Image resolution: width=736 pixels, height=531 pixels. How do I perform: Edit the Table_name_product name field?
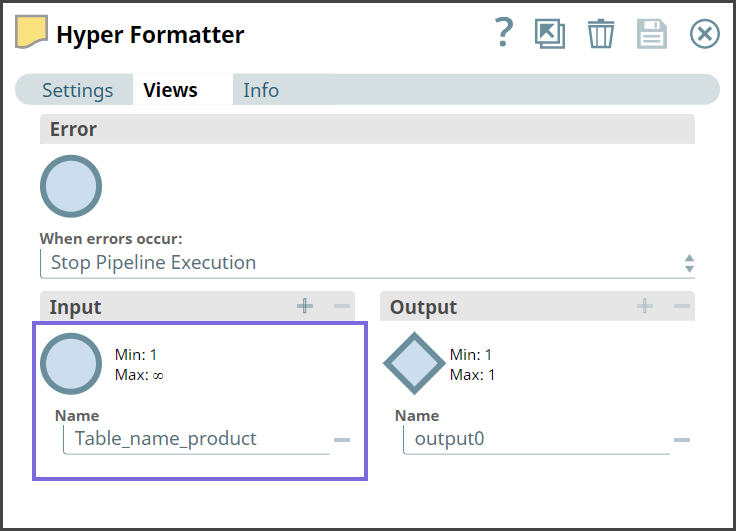[197, 439]
